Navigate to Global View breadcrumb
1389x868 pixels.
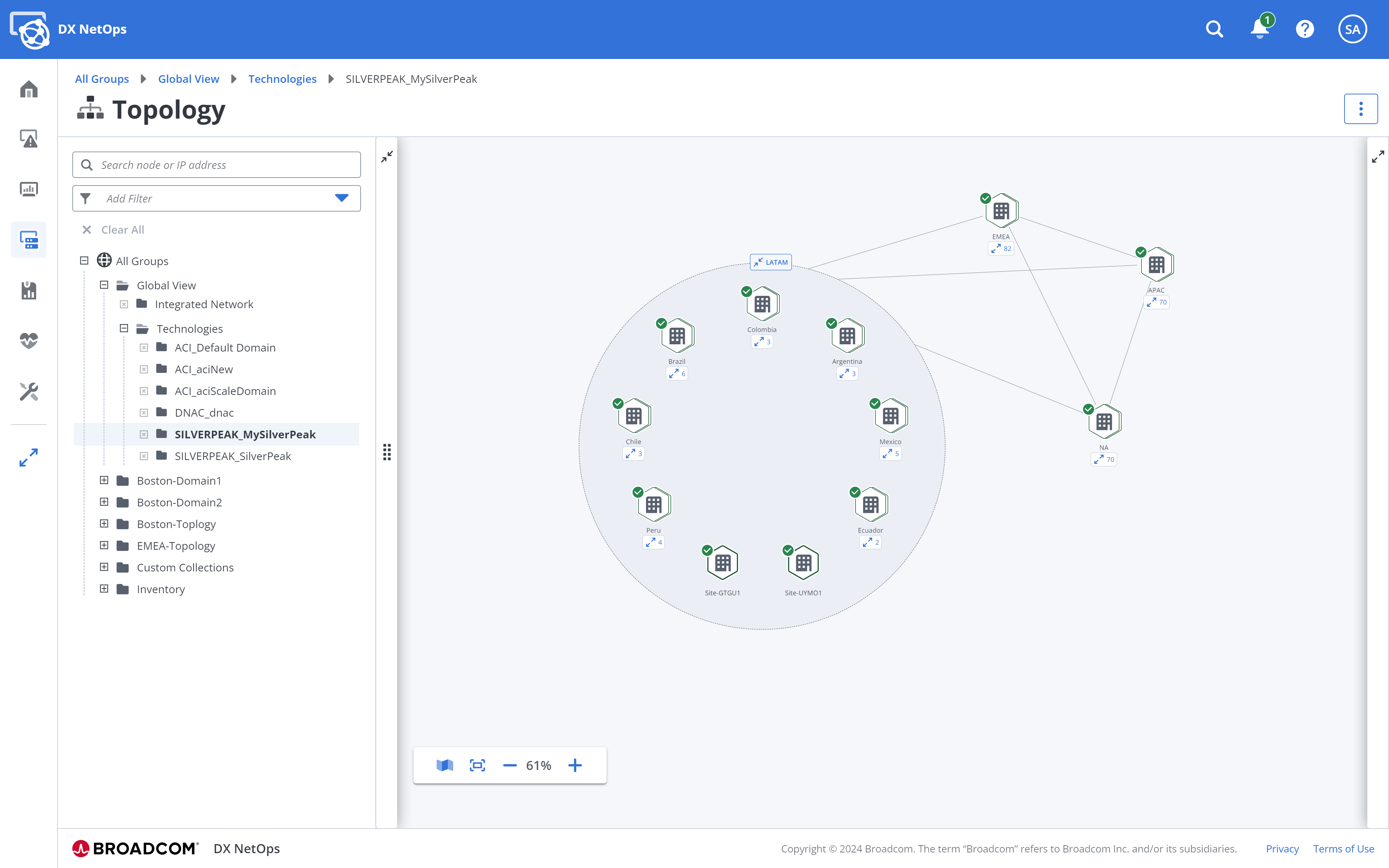[188, 78]
